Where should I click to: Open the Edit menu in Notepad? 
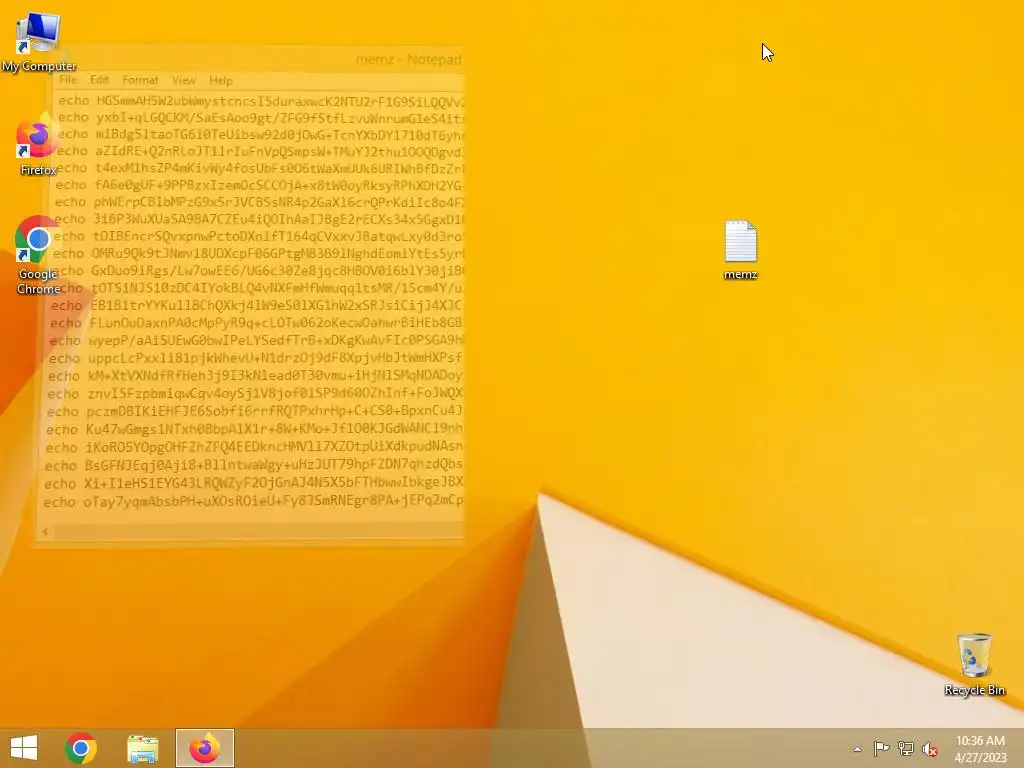pyautogui.click(x=99, y=80)
